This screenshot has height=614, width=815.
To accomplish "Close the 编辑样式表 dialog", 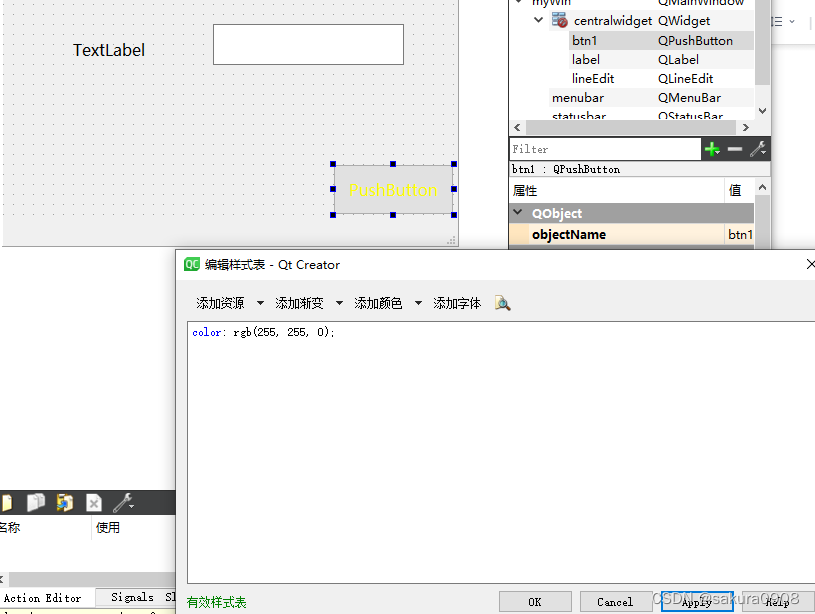I will (809, 264).
